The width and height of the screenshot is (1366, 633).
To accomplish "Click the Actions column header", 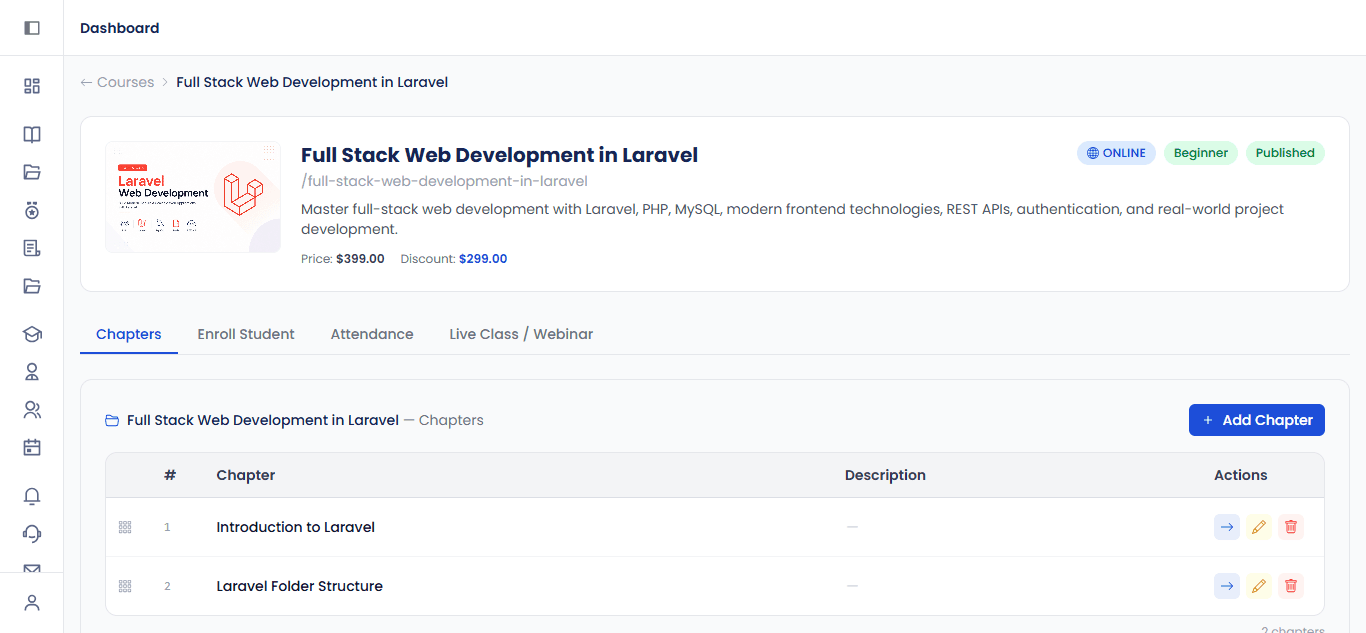I will point(1241,475).
